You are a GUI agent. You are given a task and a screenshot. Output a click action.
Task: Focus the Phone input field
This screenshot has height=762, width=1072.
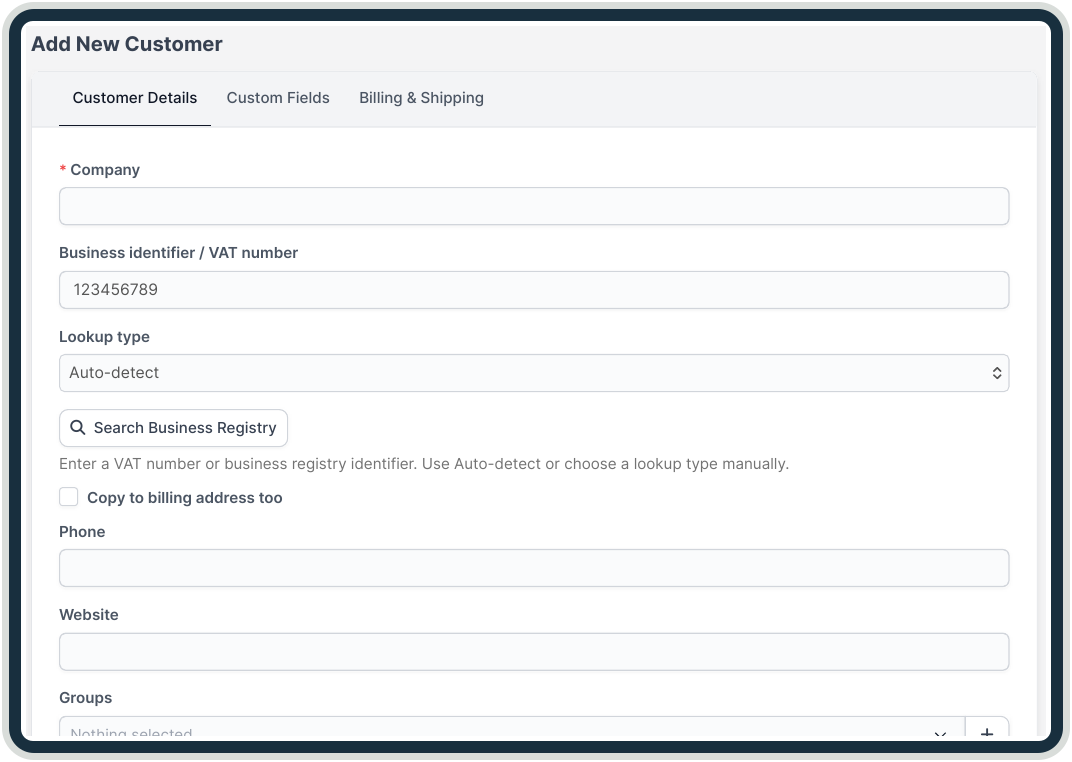pyautogui.click(x=534, y=568)
